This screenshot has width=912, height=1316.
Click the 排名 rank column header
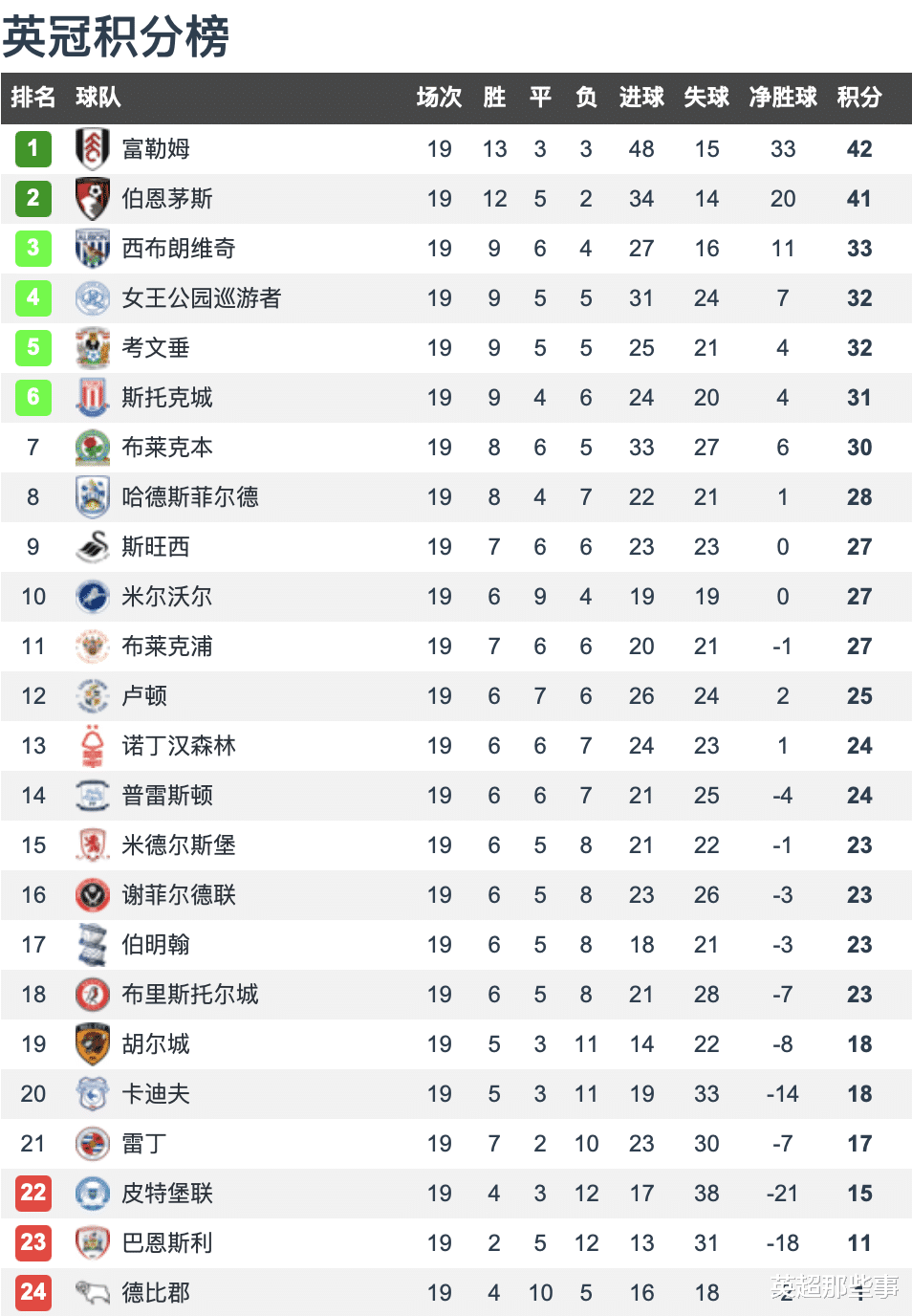(x=33, y=97)
